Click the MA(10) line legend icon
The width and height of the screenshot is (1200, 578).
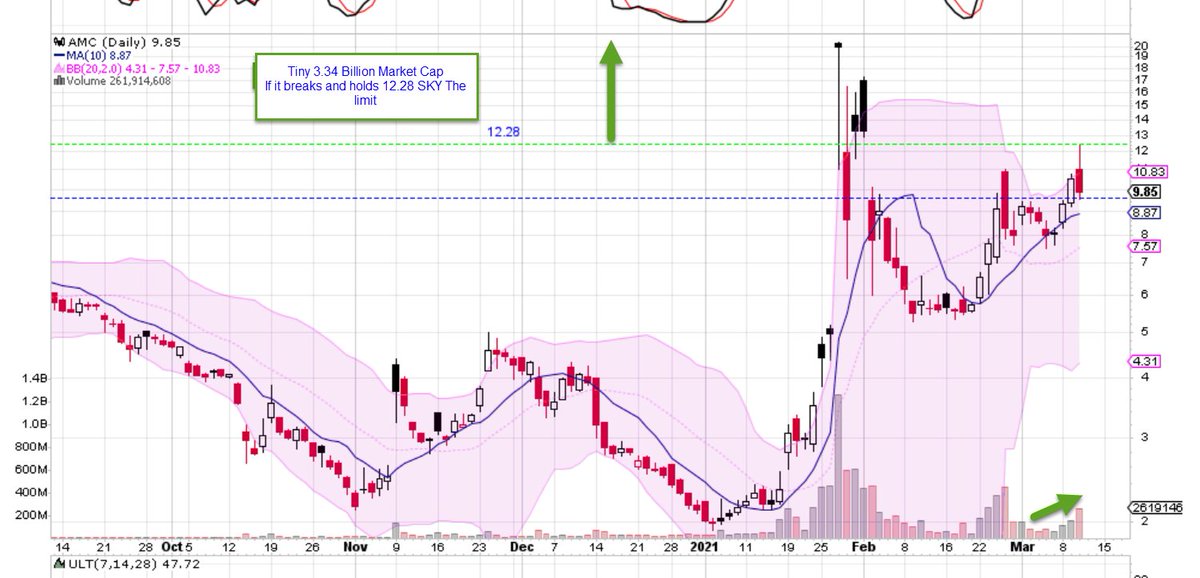pyautogui.click(x=59, y=56)
